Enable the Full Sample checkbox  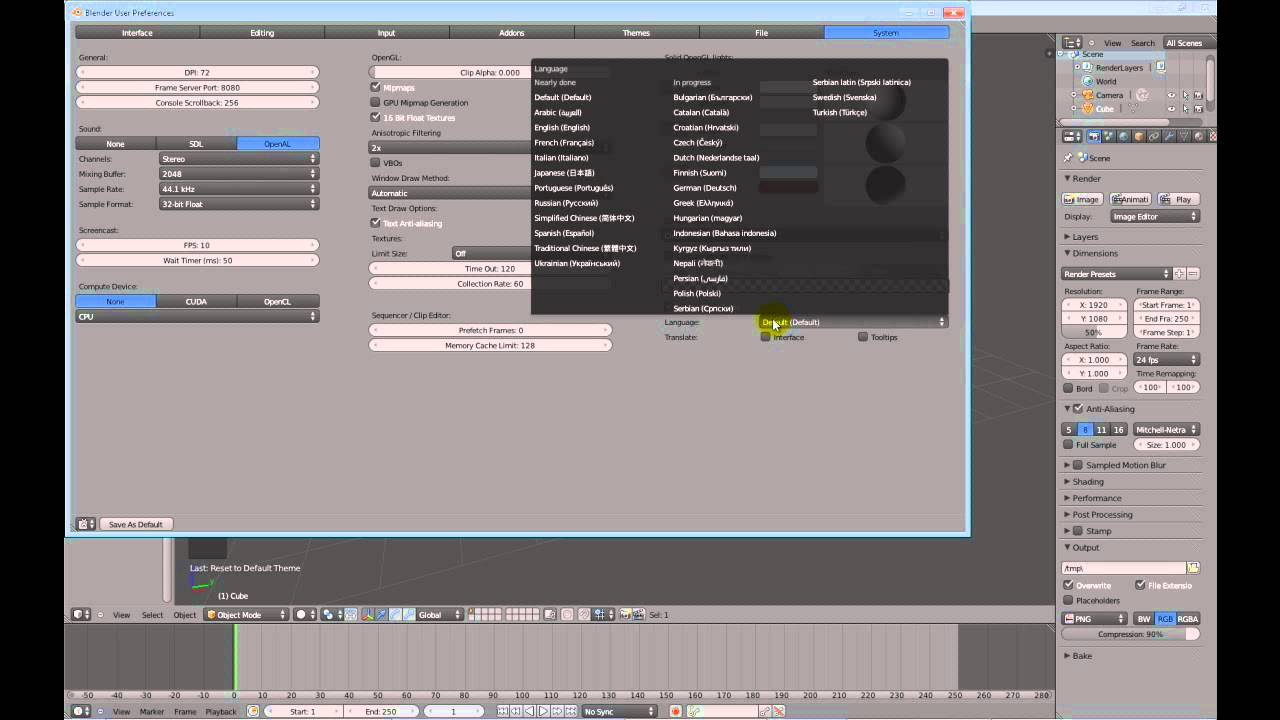pyautogui.click(x=1068, y=444)
